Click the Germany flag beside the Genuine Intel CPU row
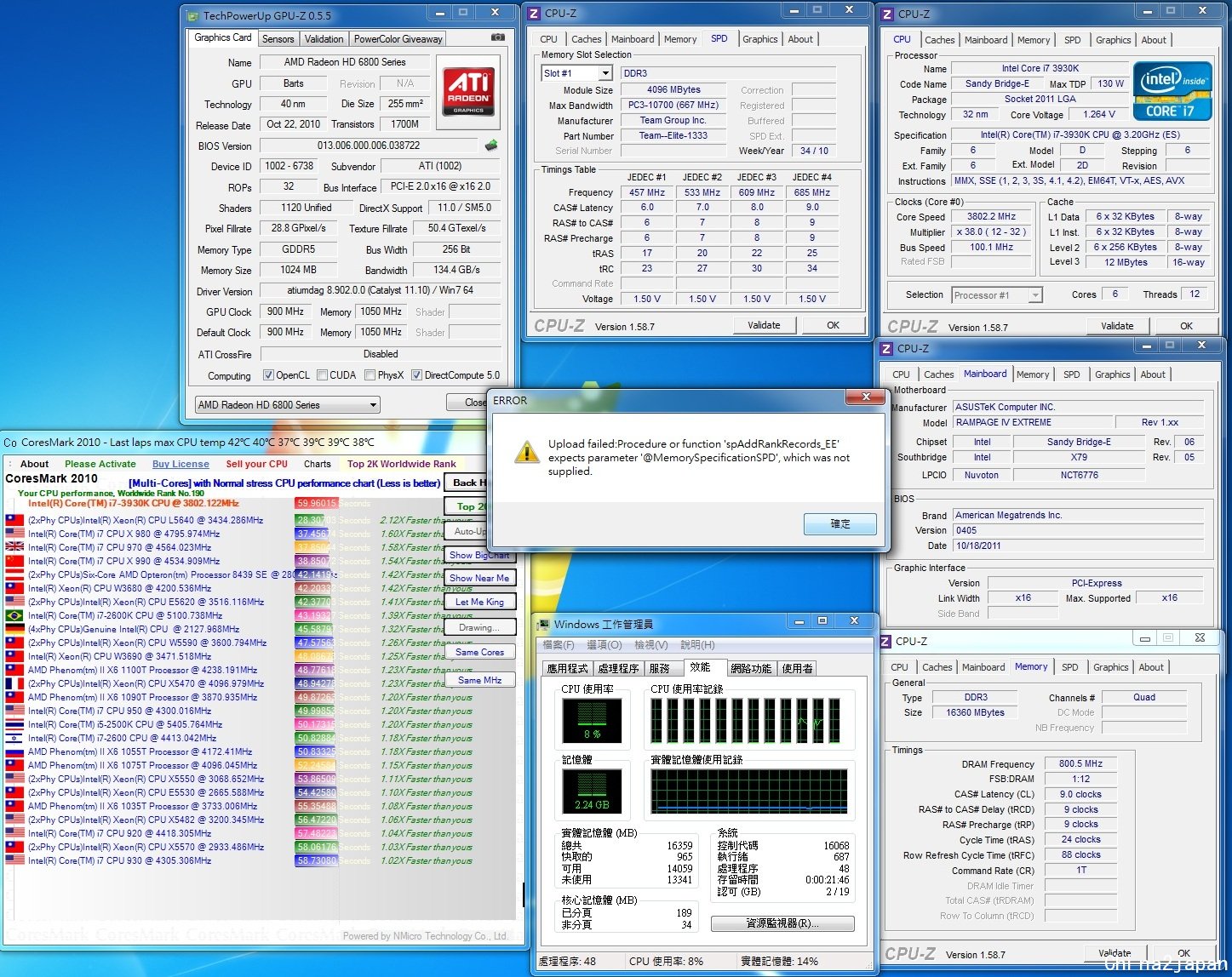 click(14, 629)
